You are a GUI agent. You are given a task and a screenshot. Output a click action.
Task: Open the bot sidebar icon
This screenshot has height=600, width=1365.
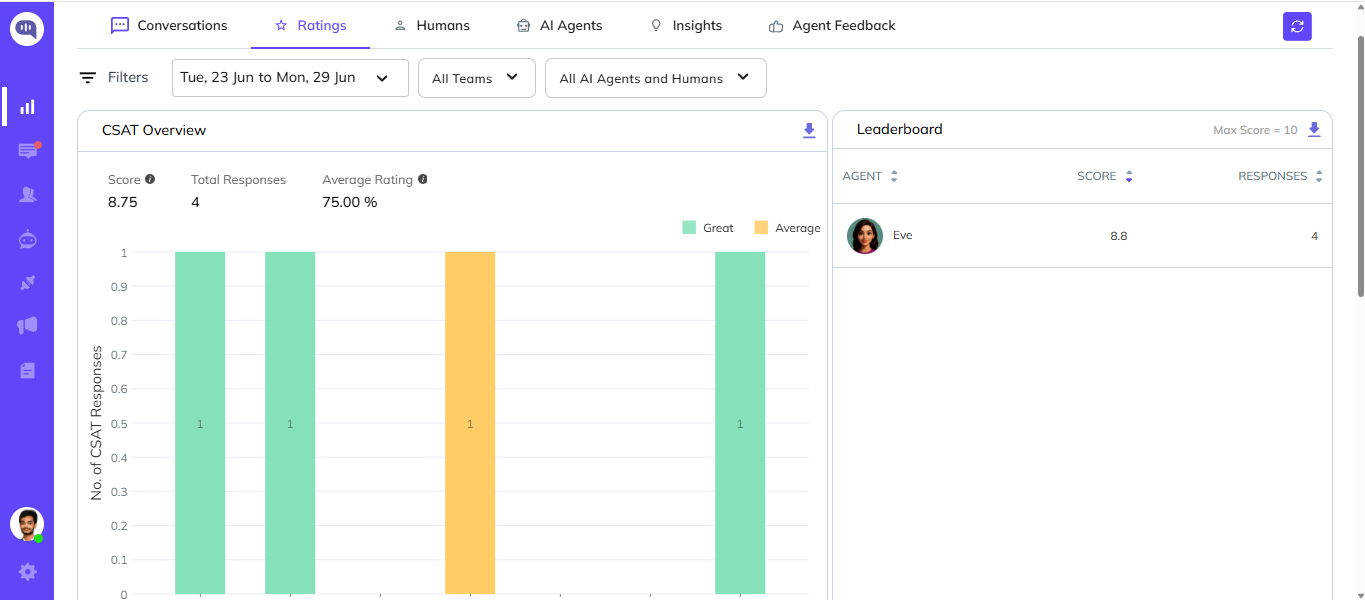[x=28, y=239]
